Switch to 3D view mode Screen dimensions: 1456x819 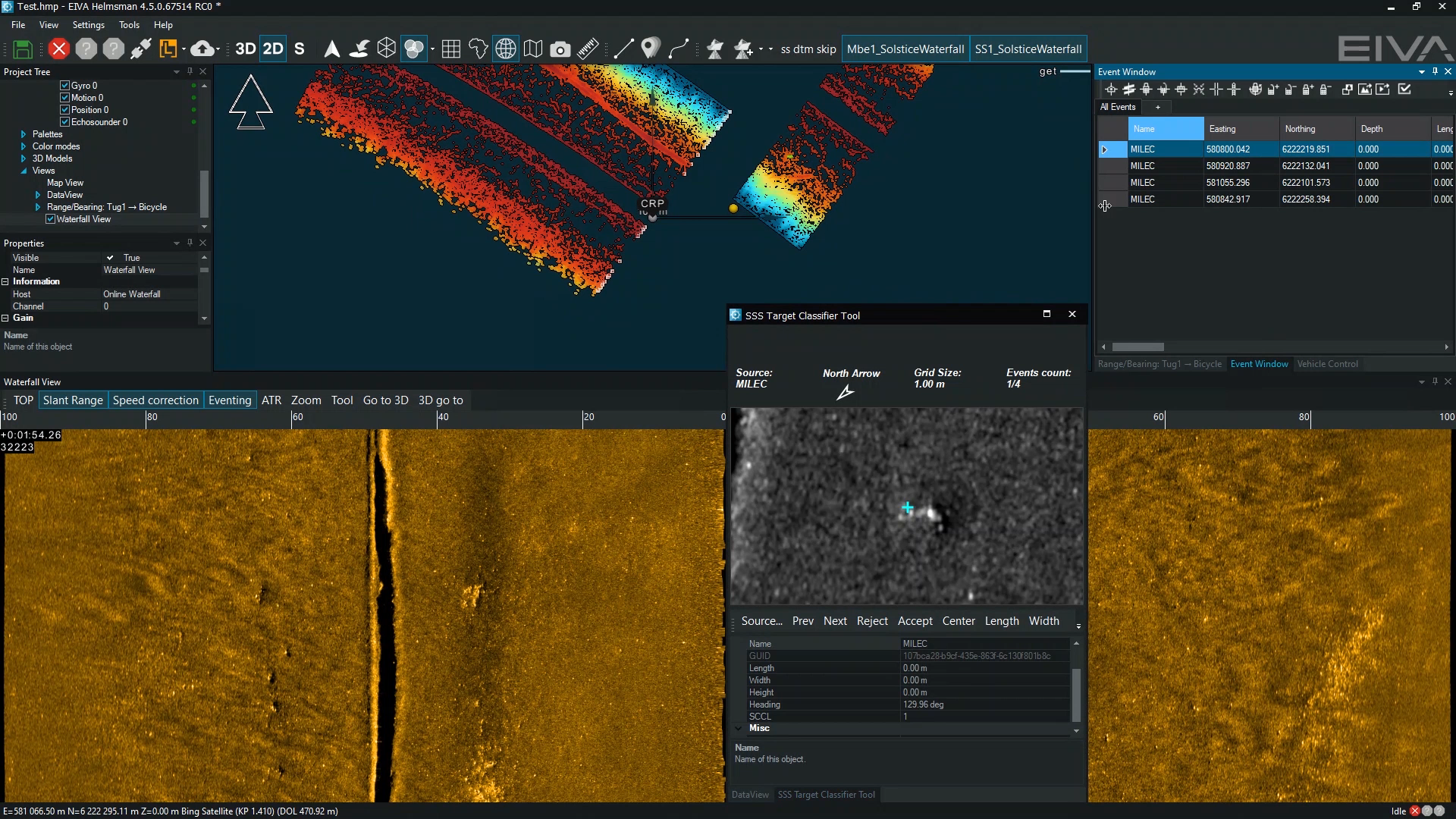tap(245, 49)
